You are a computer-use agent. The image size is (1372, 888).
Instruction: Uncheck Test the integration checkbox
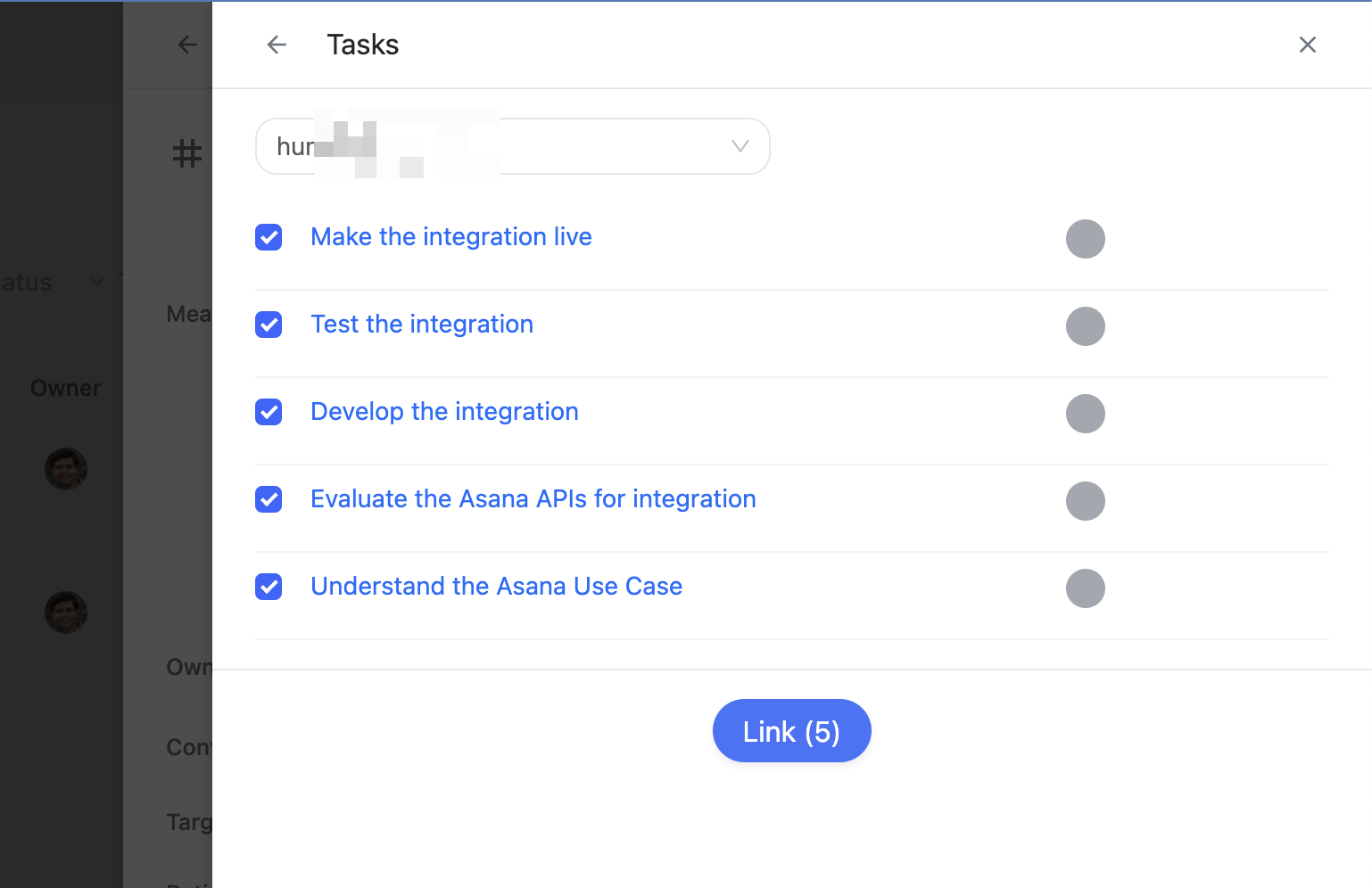click(269, 325)
